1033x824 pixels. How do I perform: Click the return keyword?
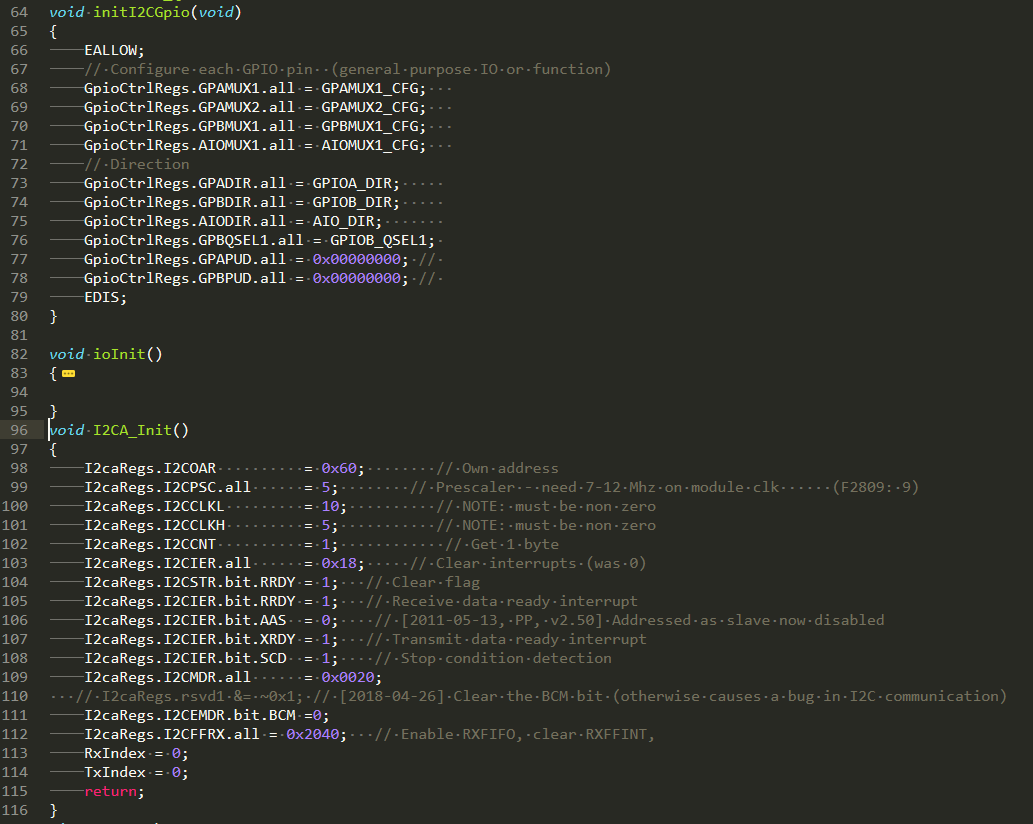113,791
